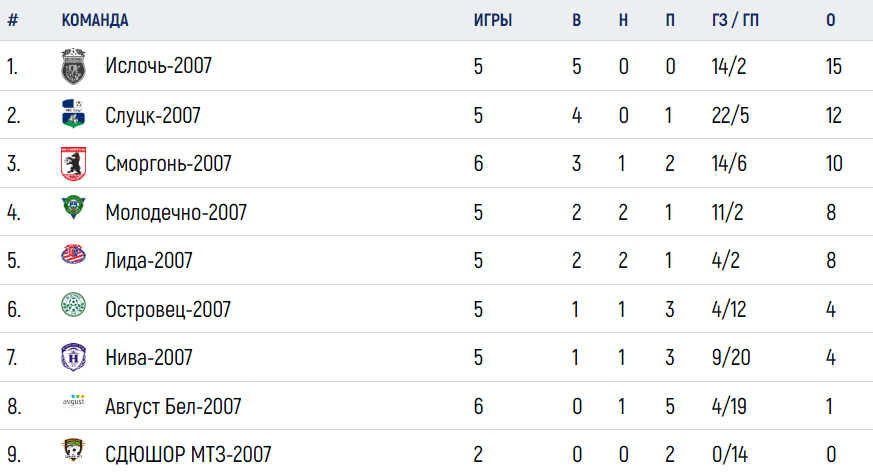Image resolution: width=873 pixels, height=475 pixels.
Task: Click the Сморгонь-2007 red bear emblem
Action: (x=73, y=163)
